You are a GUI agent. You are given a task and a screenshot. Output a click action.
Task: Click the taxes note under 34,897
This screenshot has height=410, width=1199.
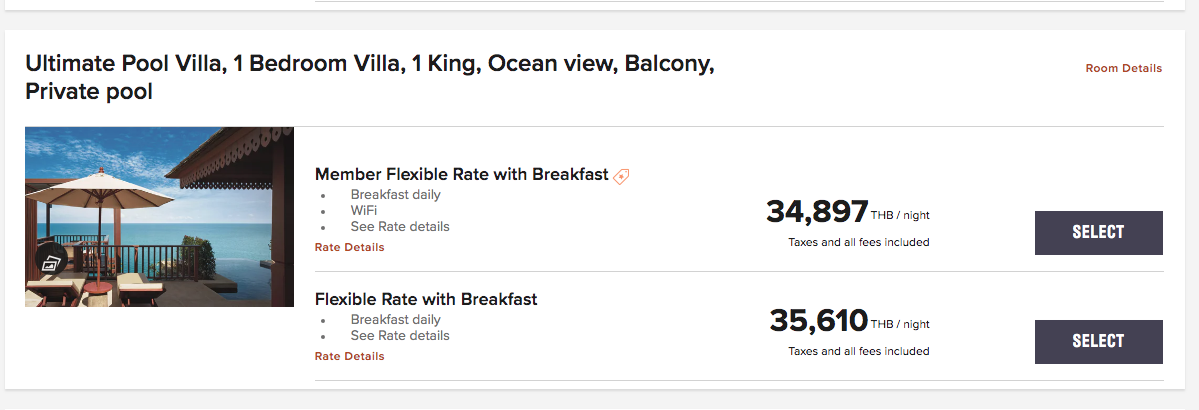pos(858,242)
